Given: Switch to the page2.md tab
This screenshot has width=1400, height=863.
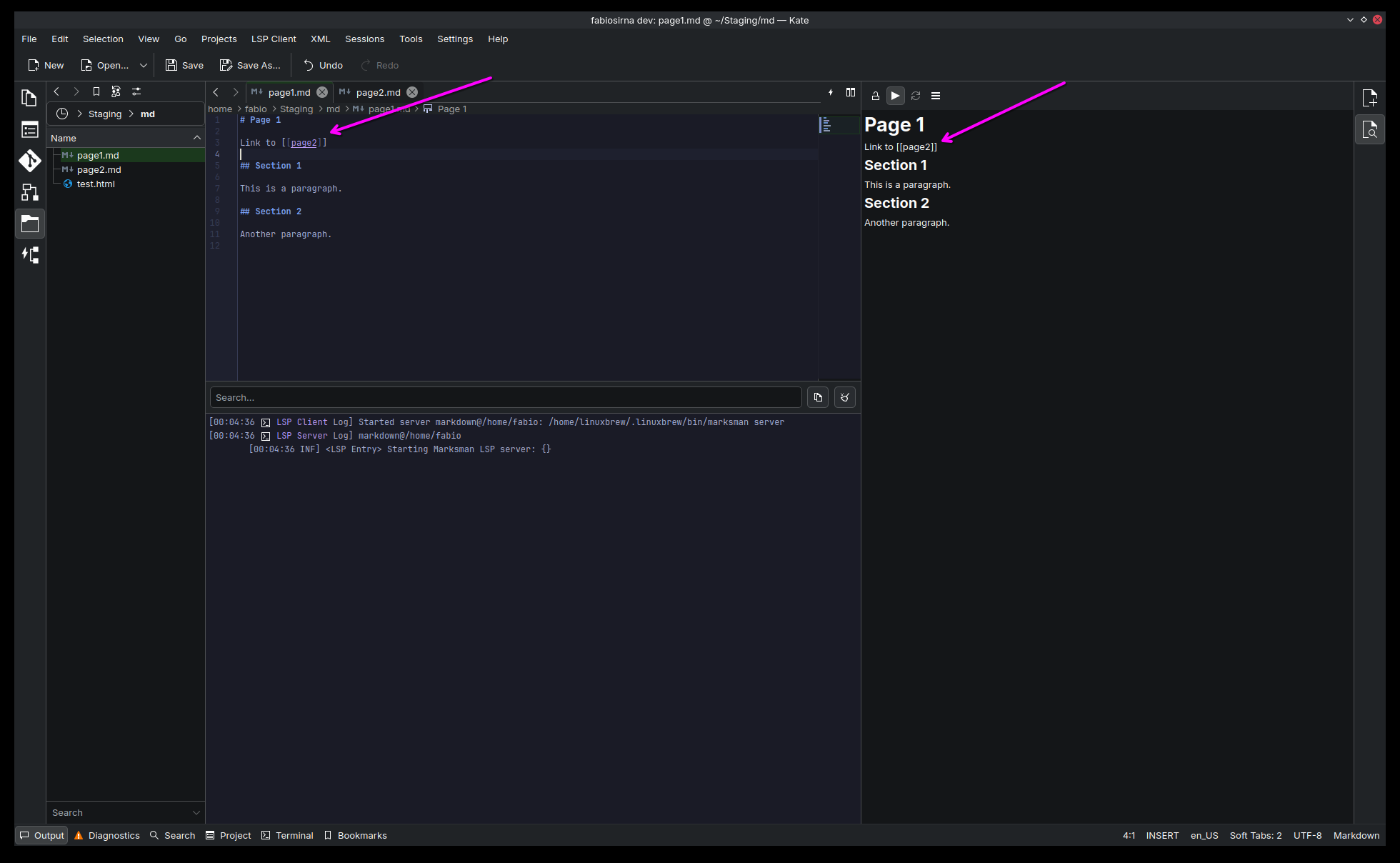Looking at the screenshot, I should [x=378, y=92].
